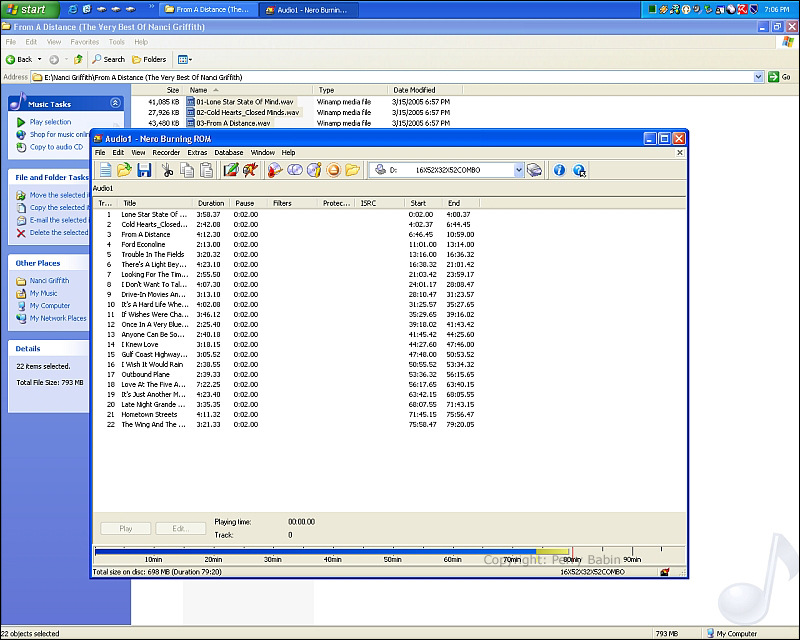Click My Music in Other Places
Image resolution: width=800 pixels, height=640 pixels.
point(43,293)
